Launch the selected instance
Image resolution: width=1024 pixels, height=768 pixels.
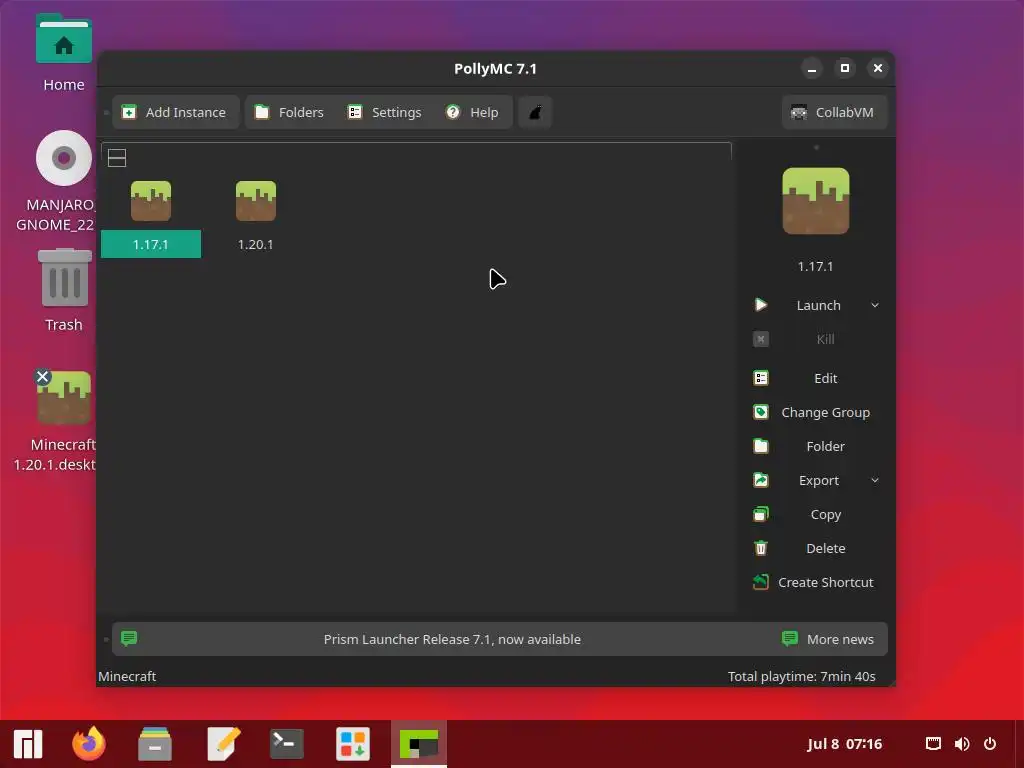(818, 305)
